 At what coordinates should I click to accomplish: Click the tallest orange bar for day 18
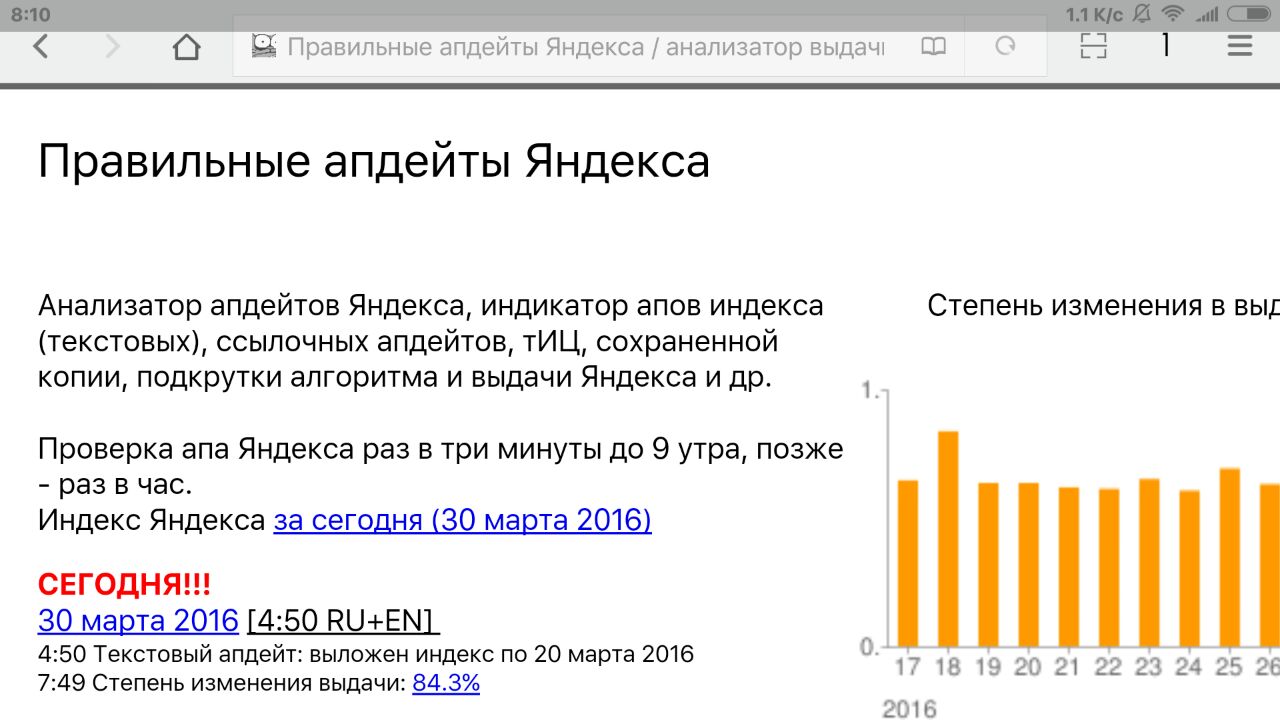[948, 538]
